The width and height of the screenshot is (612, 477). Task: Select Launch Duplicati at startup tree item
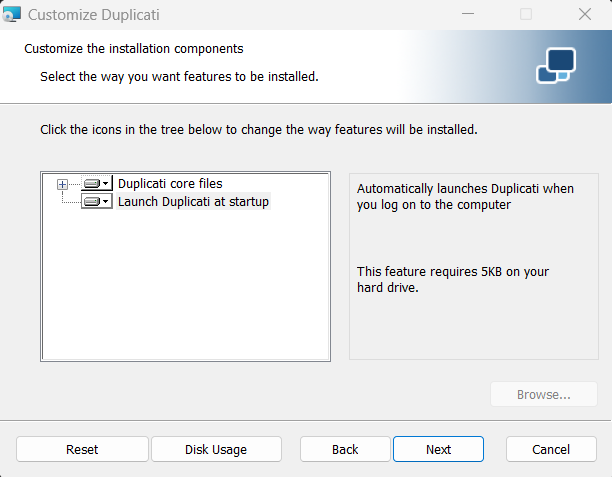click(x=193, y=201)
